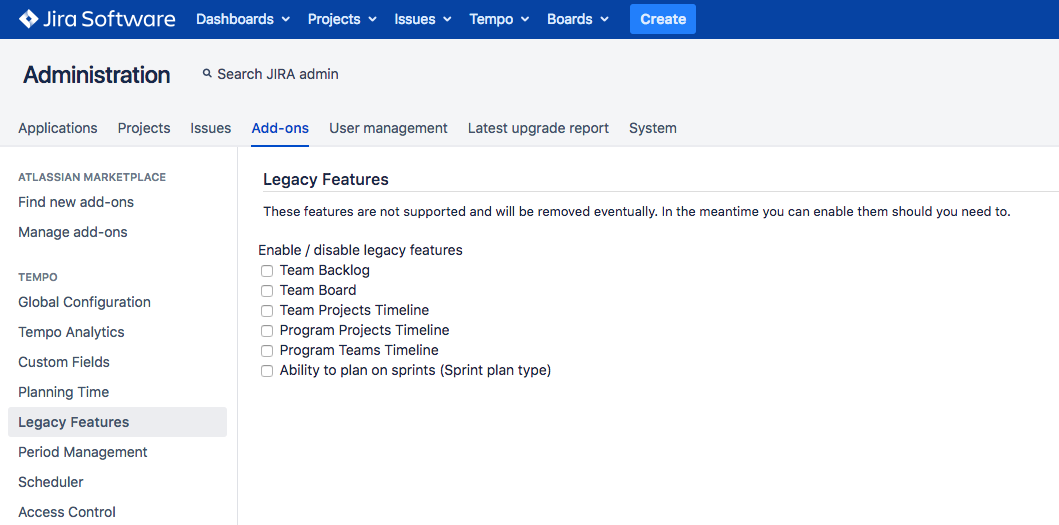Enable the Team Backlog checkbox

pyautogui.click(x=267, y=271)
